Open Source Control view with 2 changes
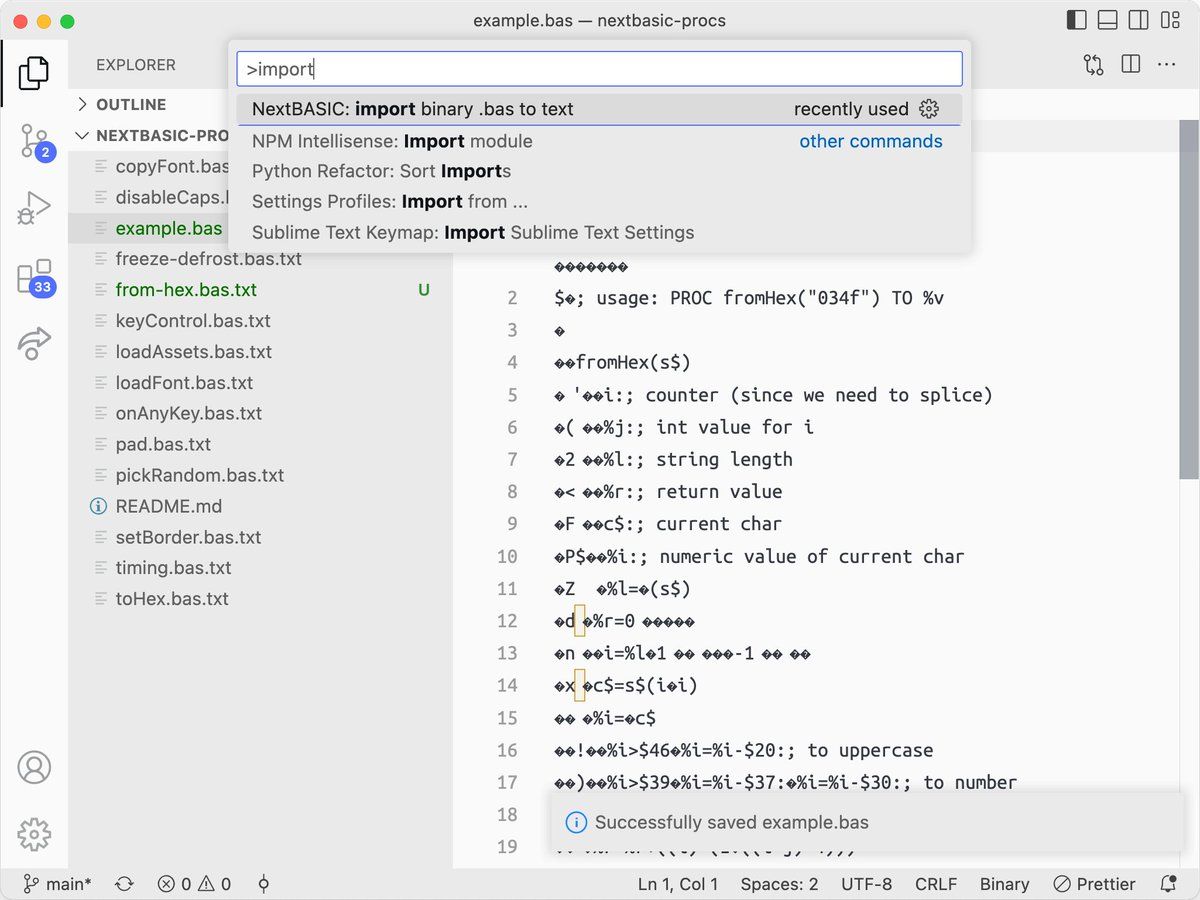The width and height of the screenshot is (1200, 900). 34,142
